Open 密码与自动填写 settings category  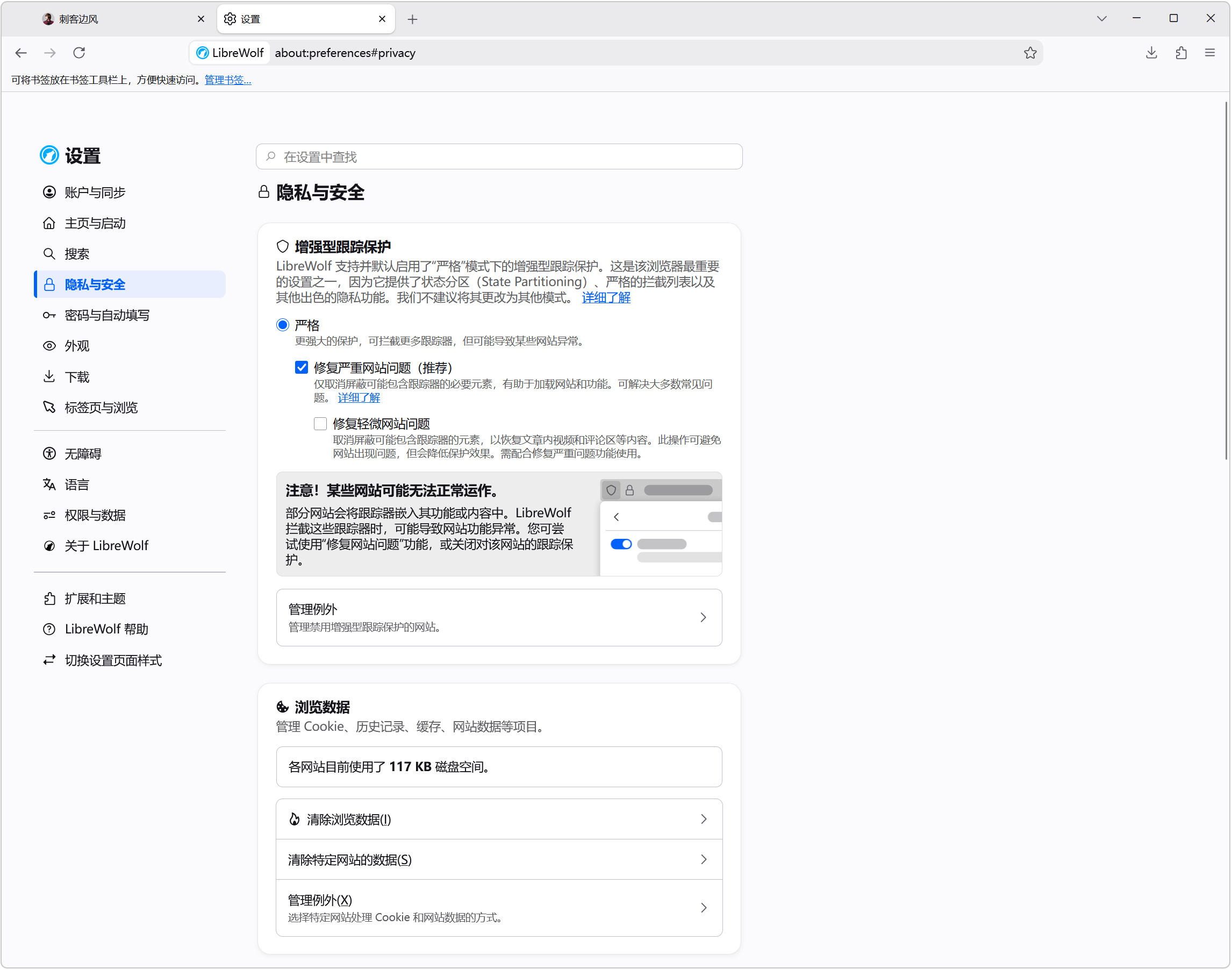click(130, 315)
